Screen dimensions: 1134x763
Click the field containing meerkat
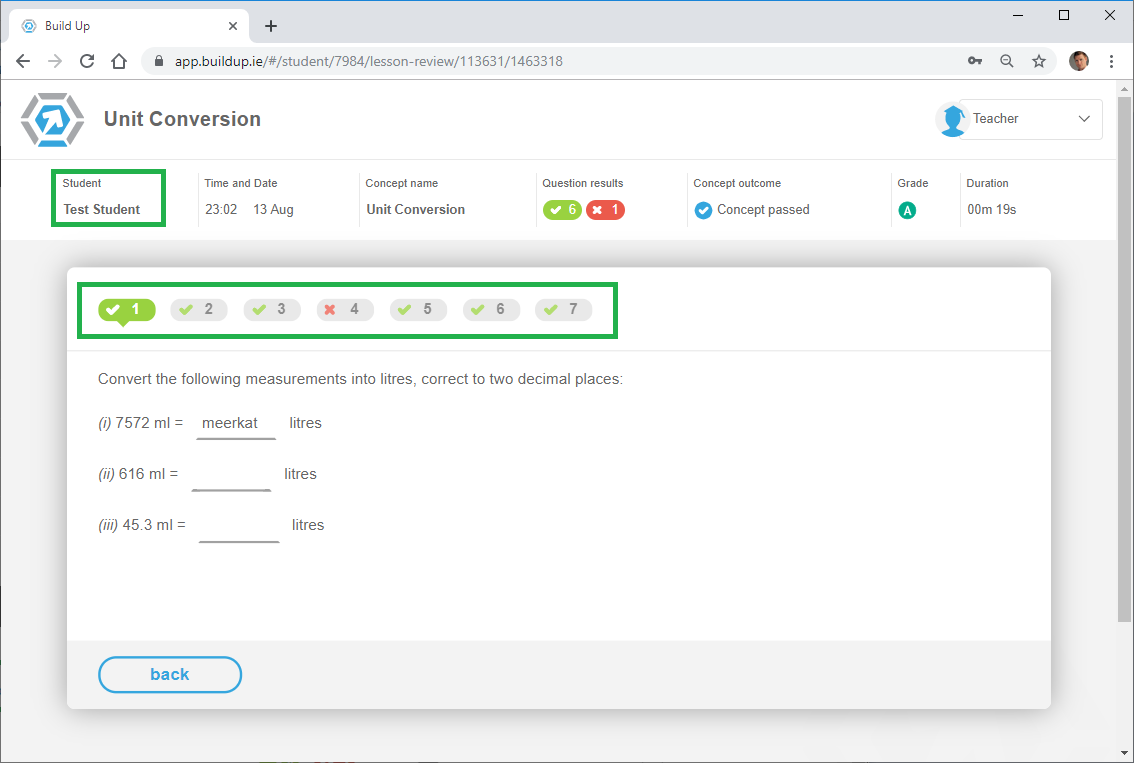point(235,423)
